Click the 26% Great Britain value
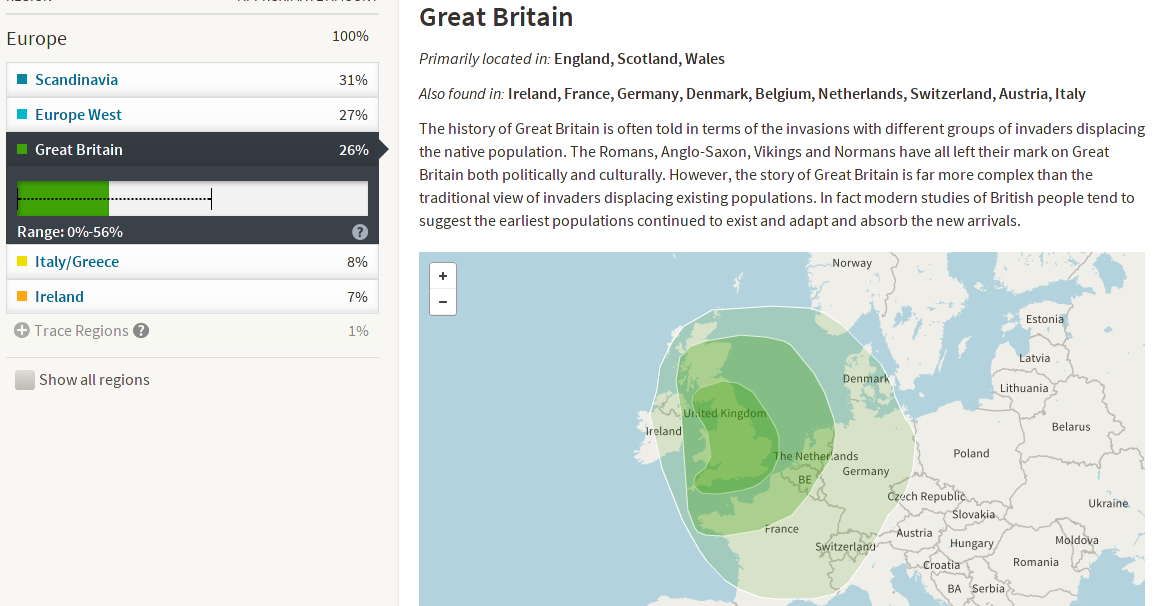 [x=354, y=150]
